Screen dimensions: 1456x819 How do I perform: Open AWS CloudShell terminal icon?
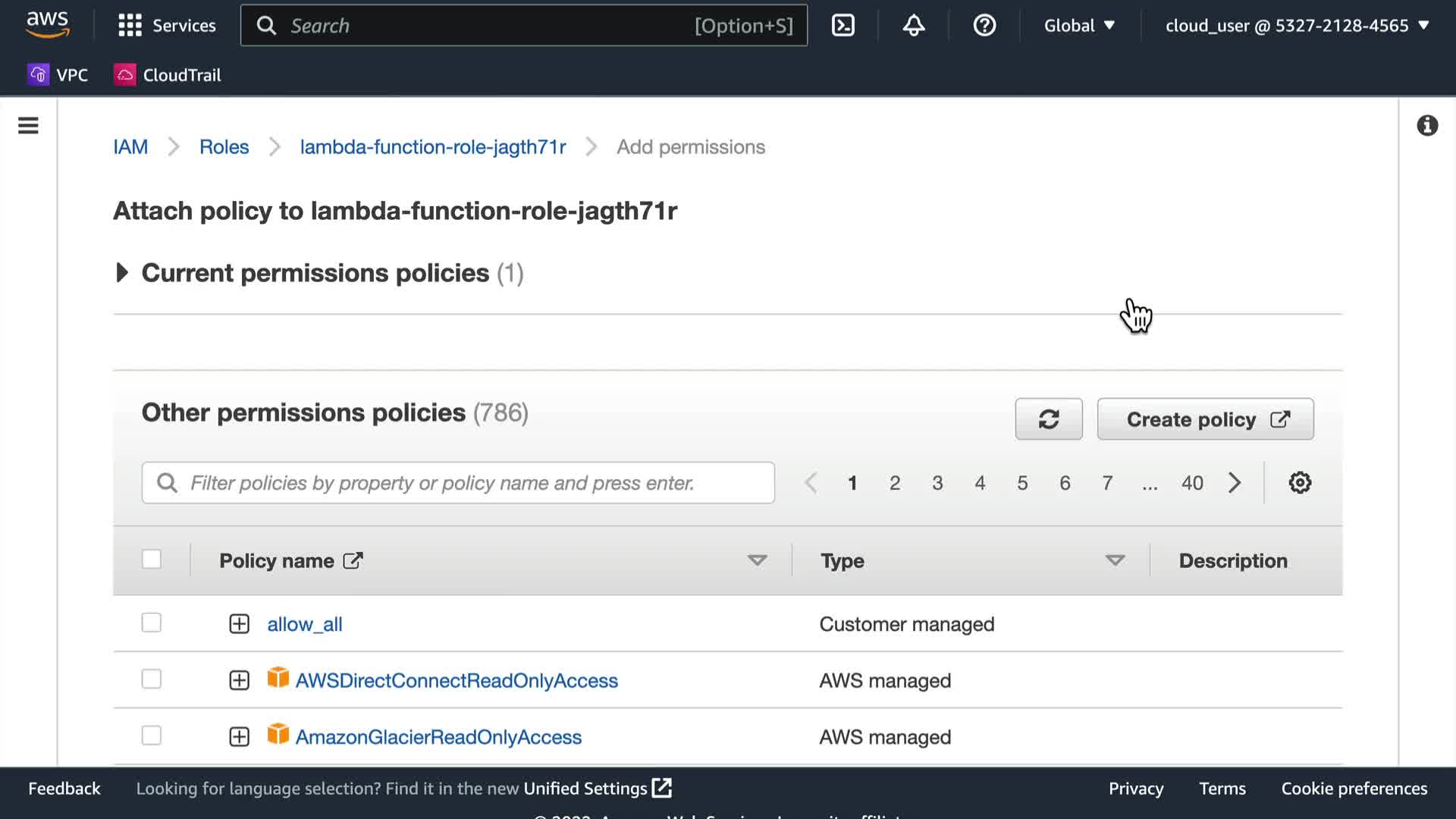[x=843, y=25]
